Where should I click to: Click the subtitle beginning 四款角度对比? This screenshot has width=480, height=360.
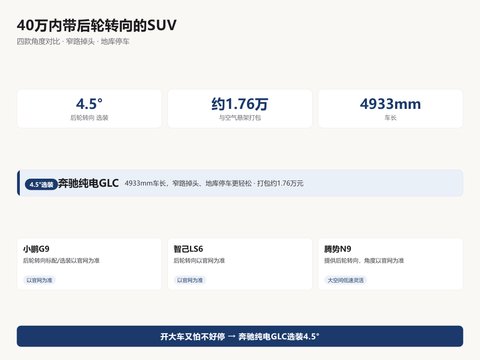[x=73, y=42]
